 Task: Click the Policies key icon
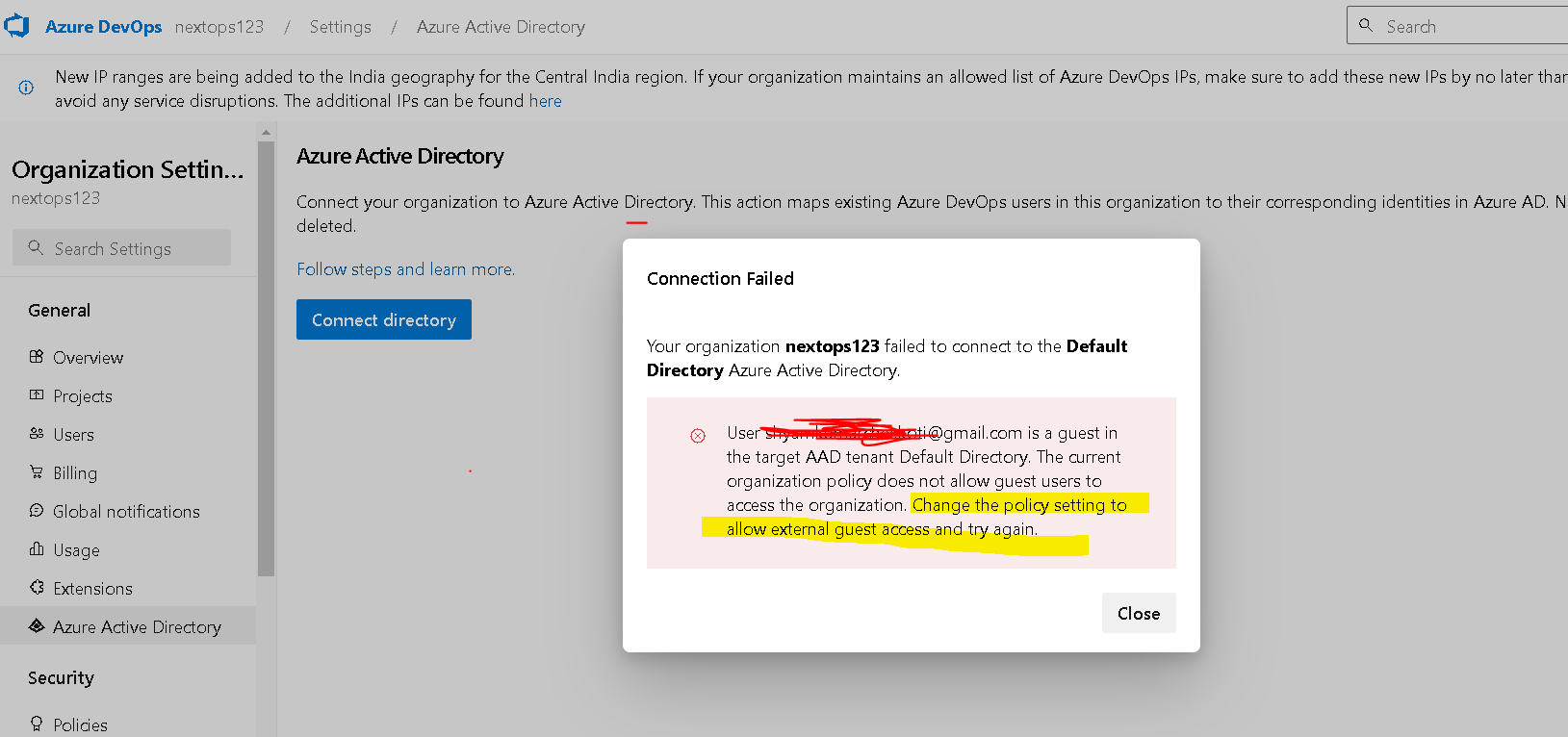37,724
